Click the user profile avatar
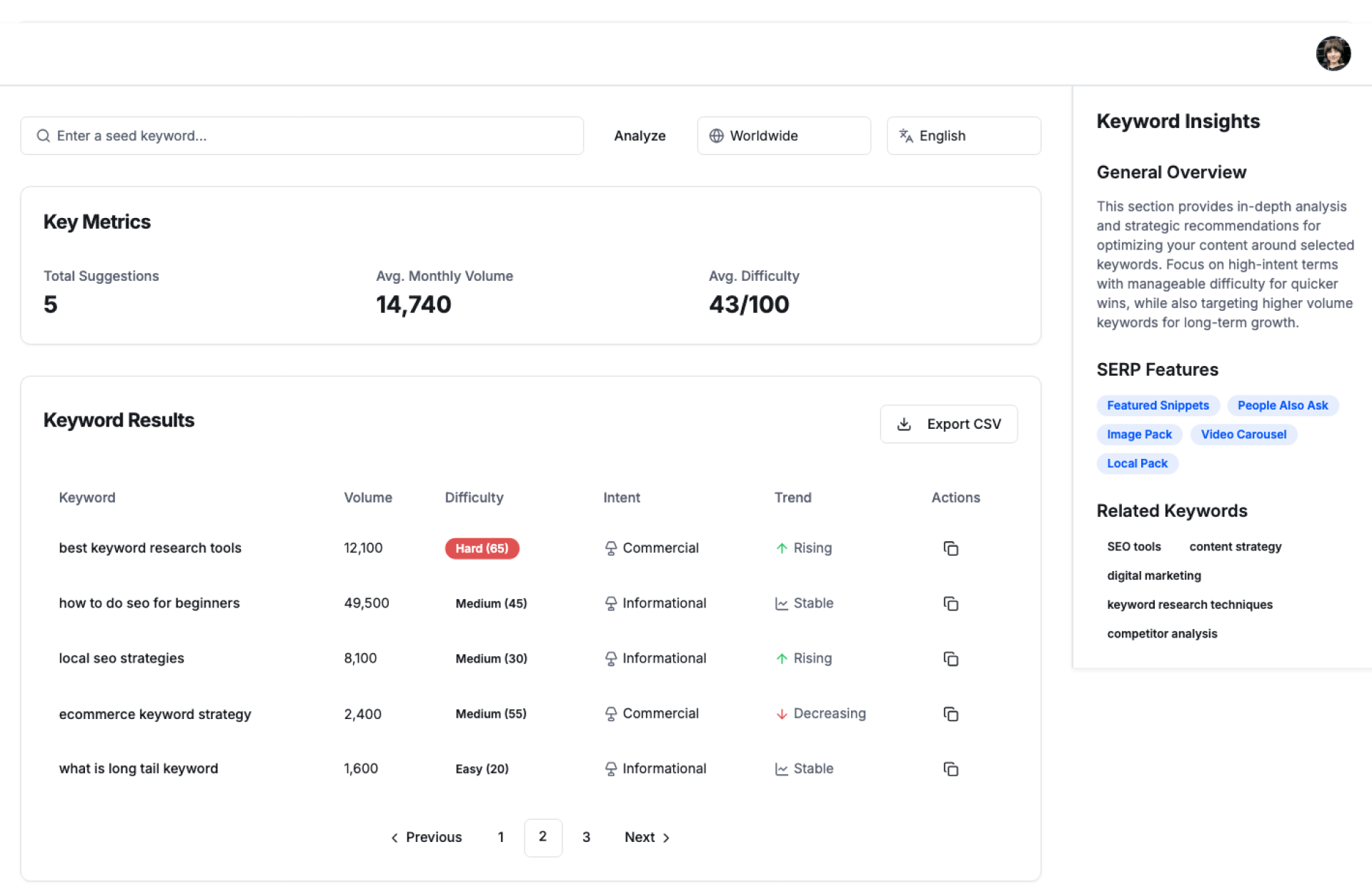 [1333, 54]
